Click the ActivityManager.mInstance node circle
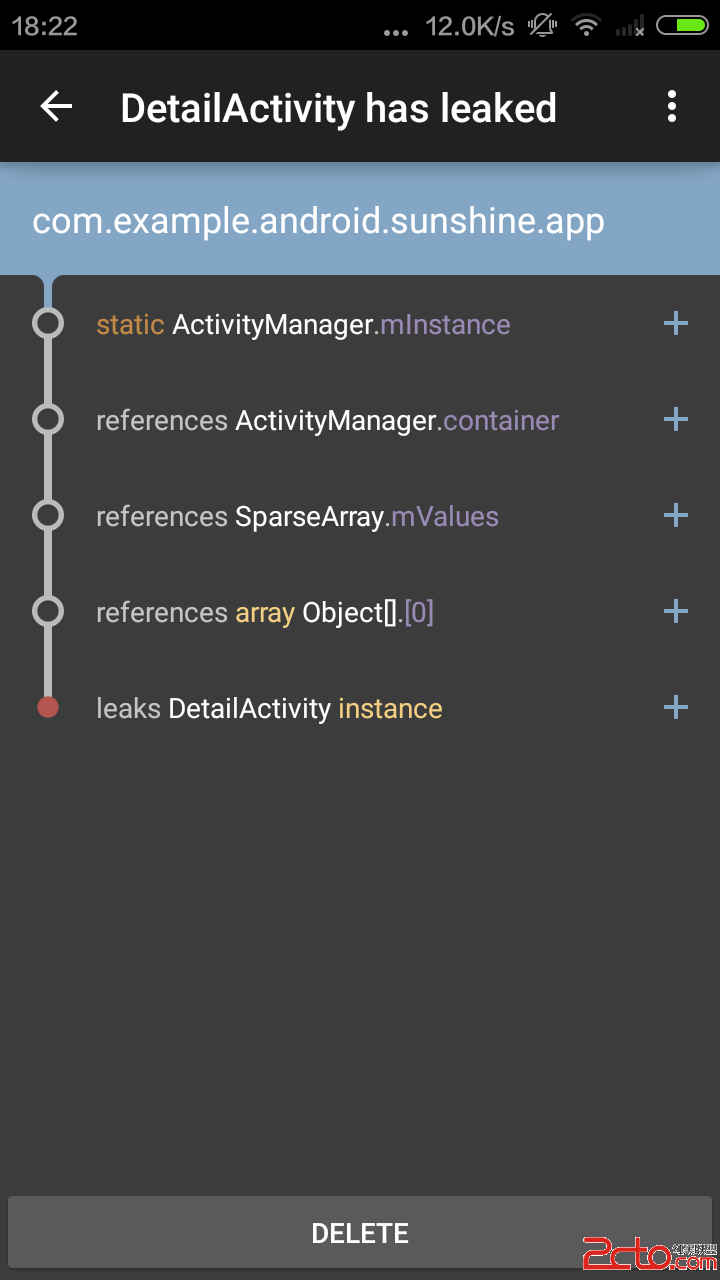This screenshot has width=720, height=1280. point(48,323)
